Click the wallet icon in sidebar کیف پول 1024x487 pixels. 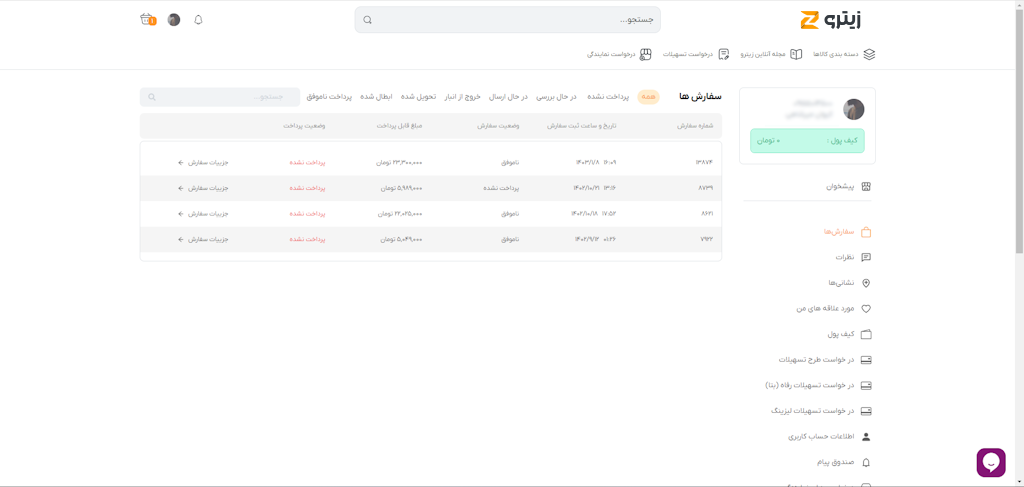coord(866,334)
